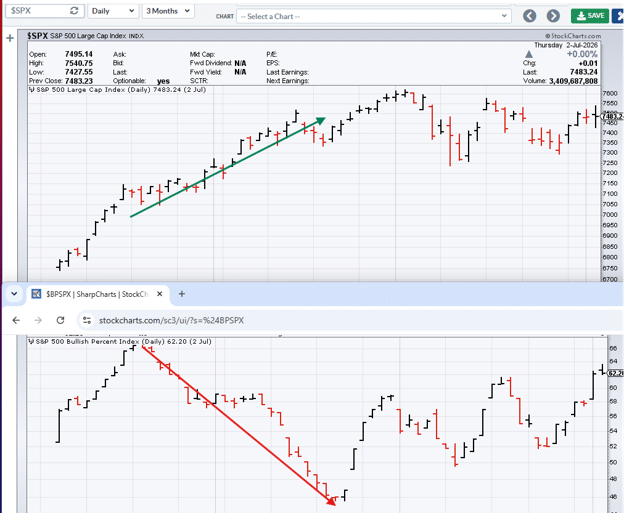The height and width of the screenshot is (513, 624).
Task: Select the $BPSPX SharpCharts browser tab
Action: click(x=98, y=294)
